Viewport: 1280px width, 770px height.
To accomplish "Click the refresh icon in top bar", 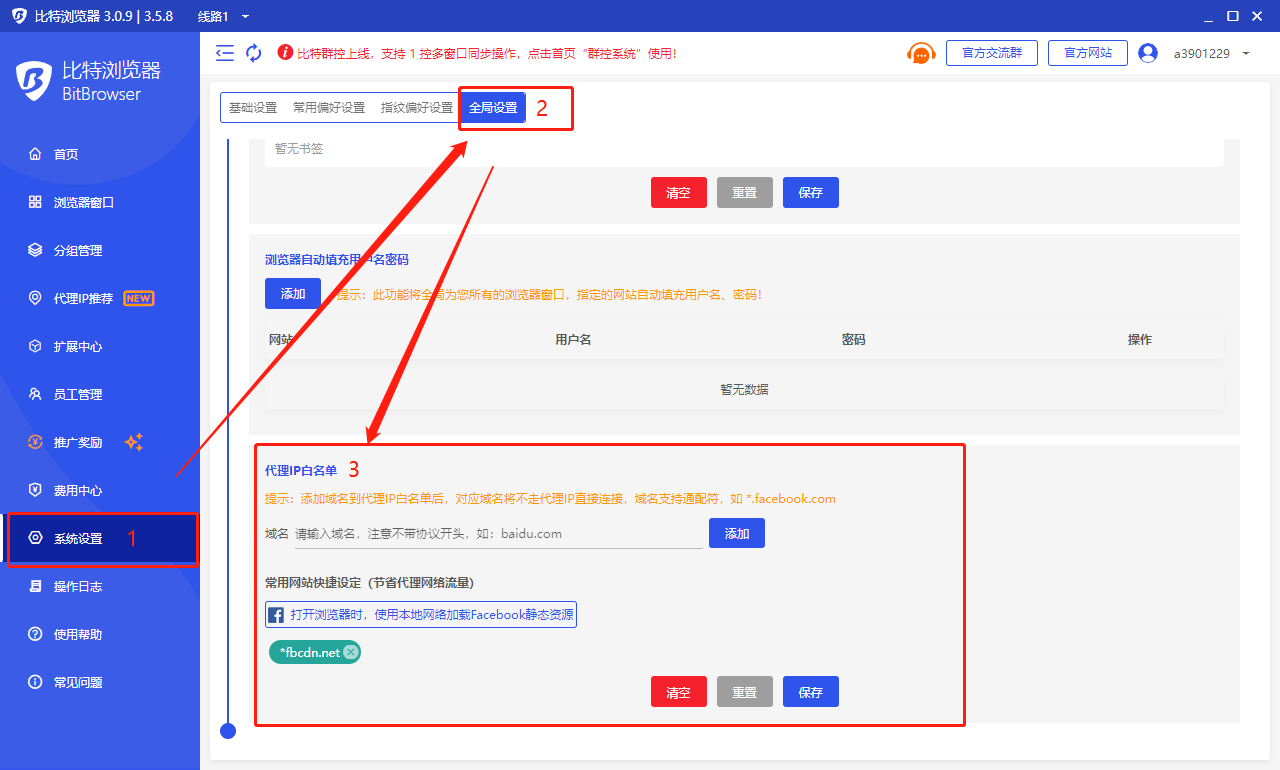I will coord(254,53).
